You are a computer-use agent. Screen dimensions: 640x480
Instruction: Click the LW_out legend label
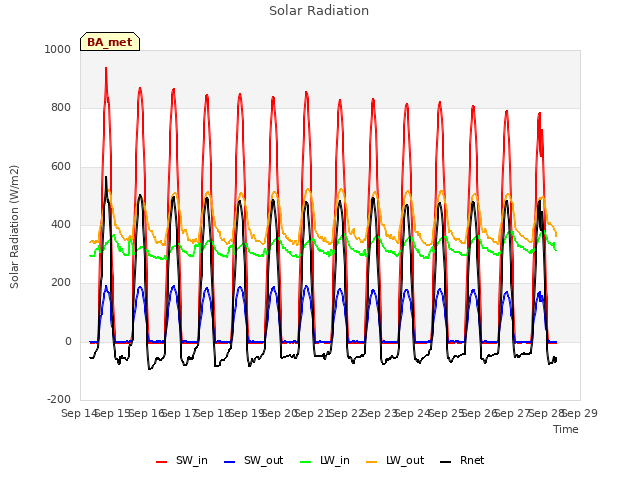[405, 461]
